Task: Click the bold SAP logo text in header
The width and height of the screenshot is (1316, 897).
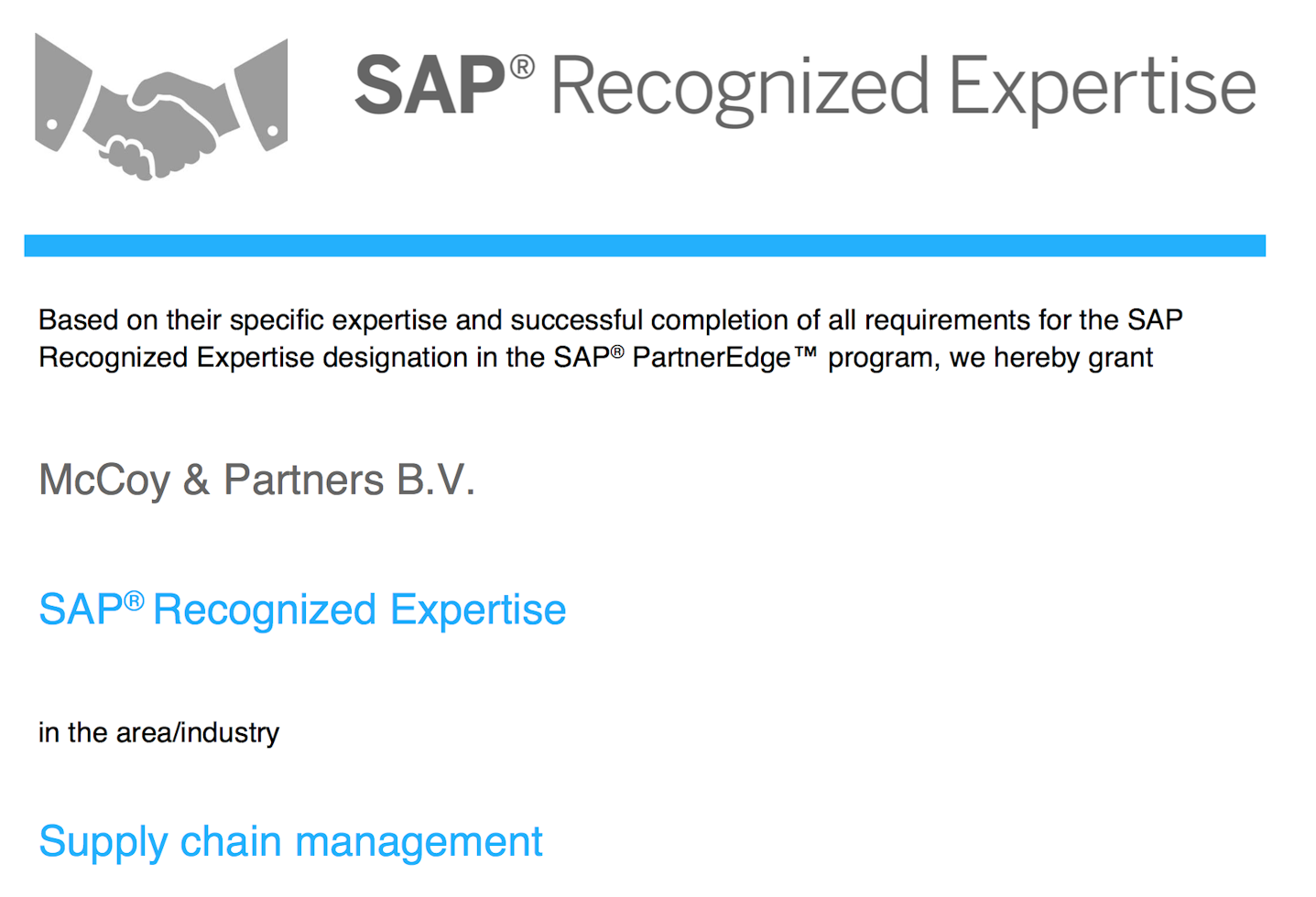Action: coord(430,87)
